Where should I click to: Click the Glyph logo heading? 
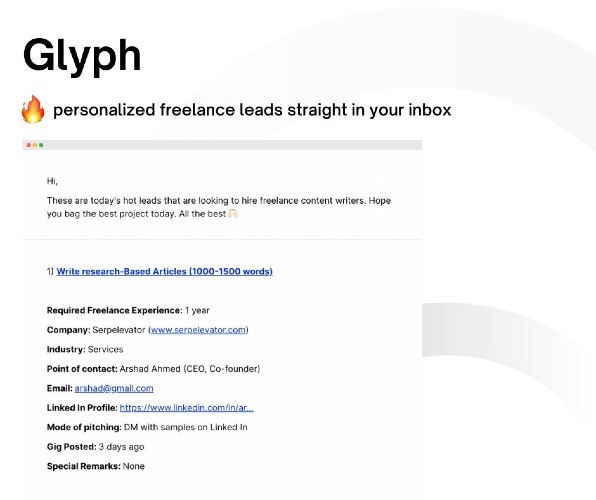tap(82, 56)
